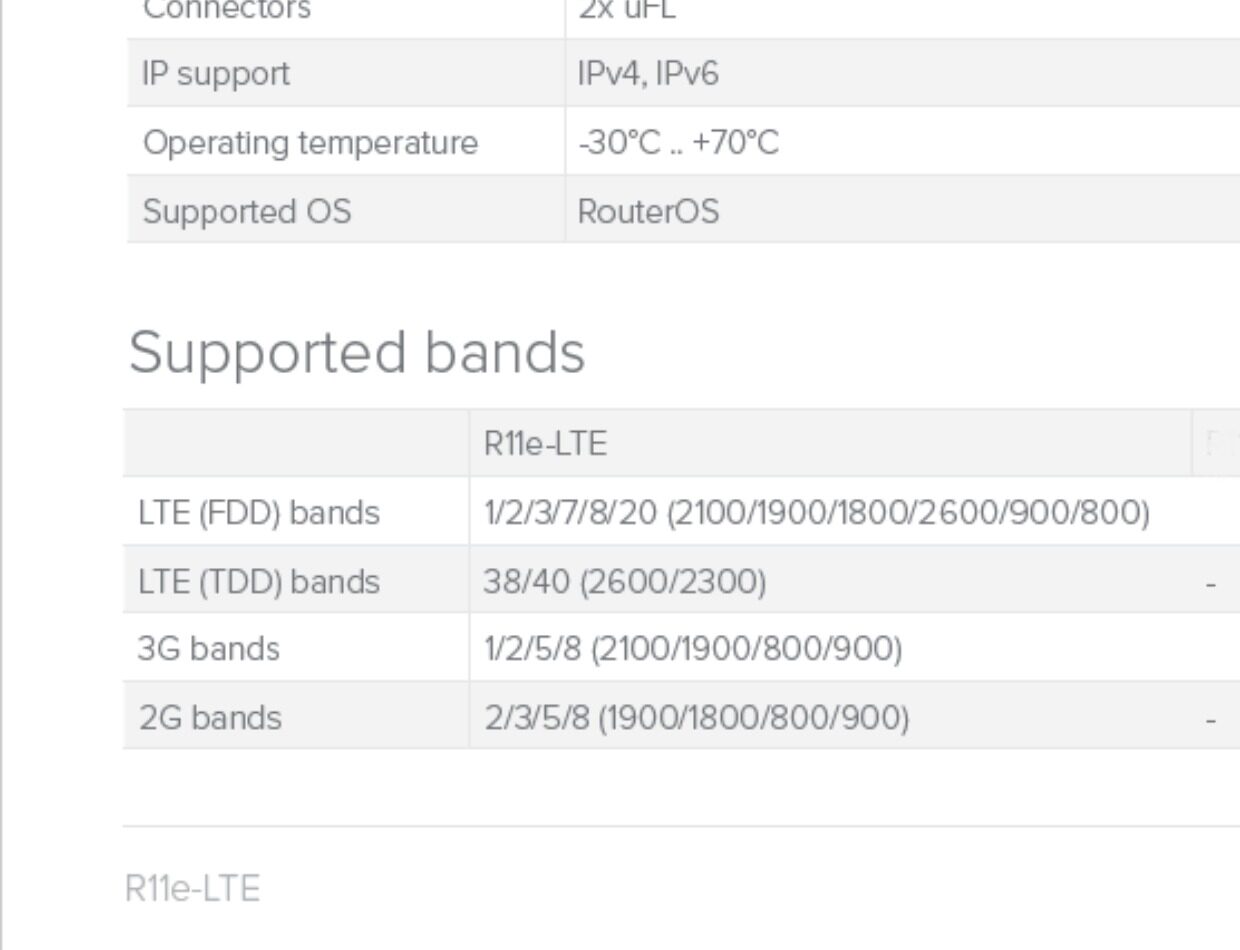1240x950 pixels.
Task: Select the IPv4, IPv6 value
Action: [x=648, y=74]
